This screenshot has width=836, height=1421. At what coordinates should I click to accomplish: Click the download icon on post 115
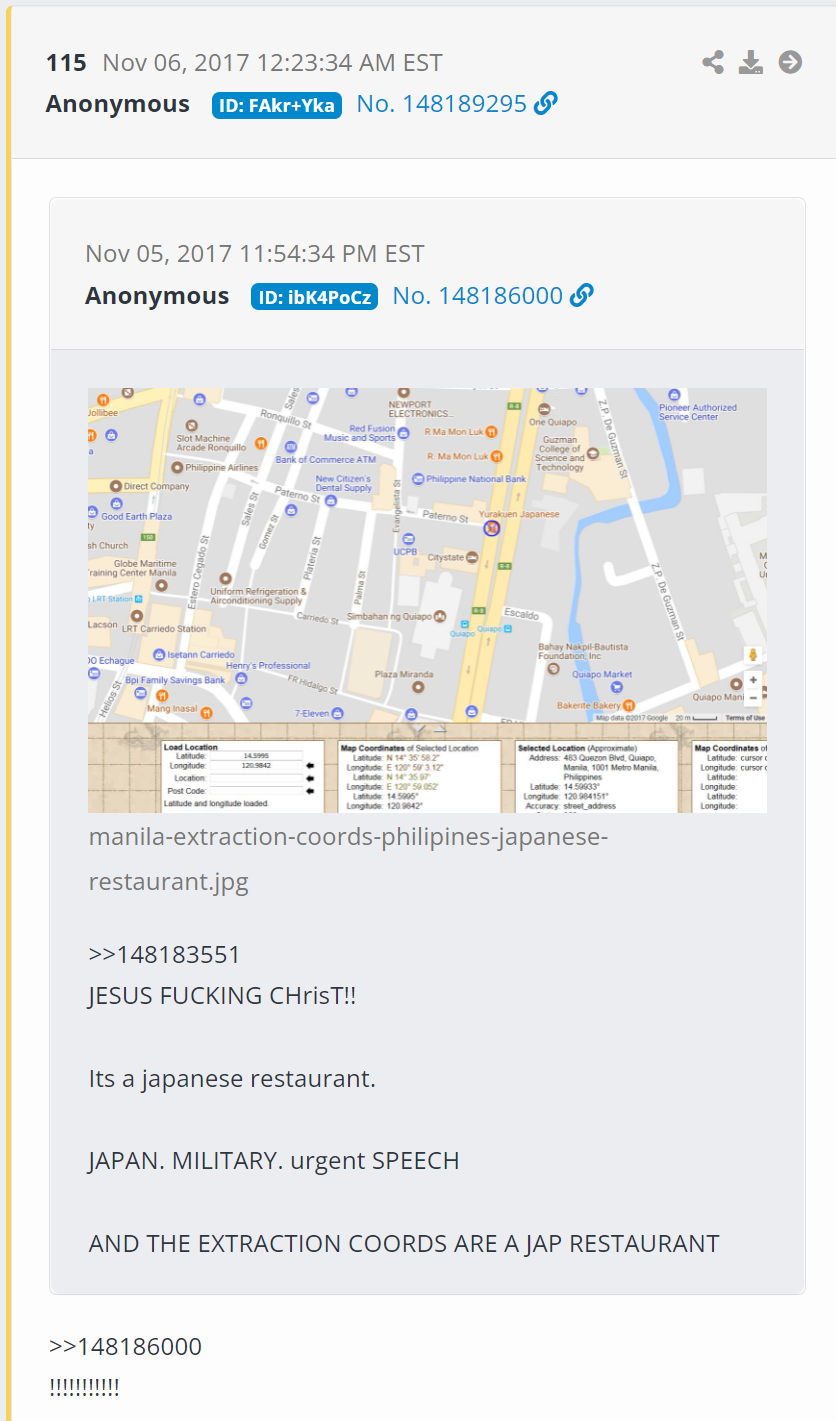click(751, 63)
